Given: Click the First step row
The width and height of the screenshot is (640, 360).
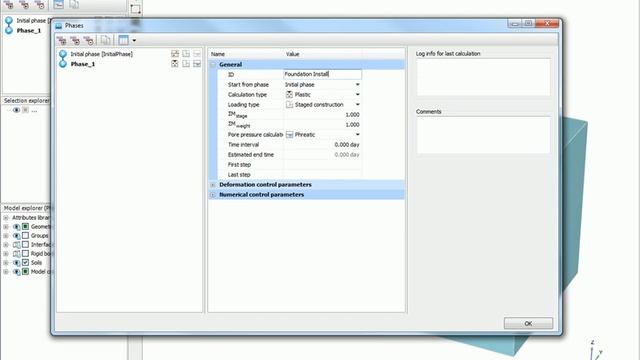Looking at the screenshot, I should 290,165.
